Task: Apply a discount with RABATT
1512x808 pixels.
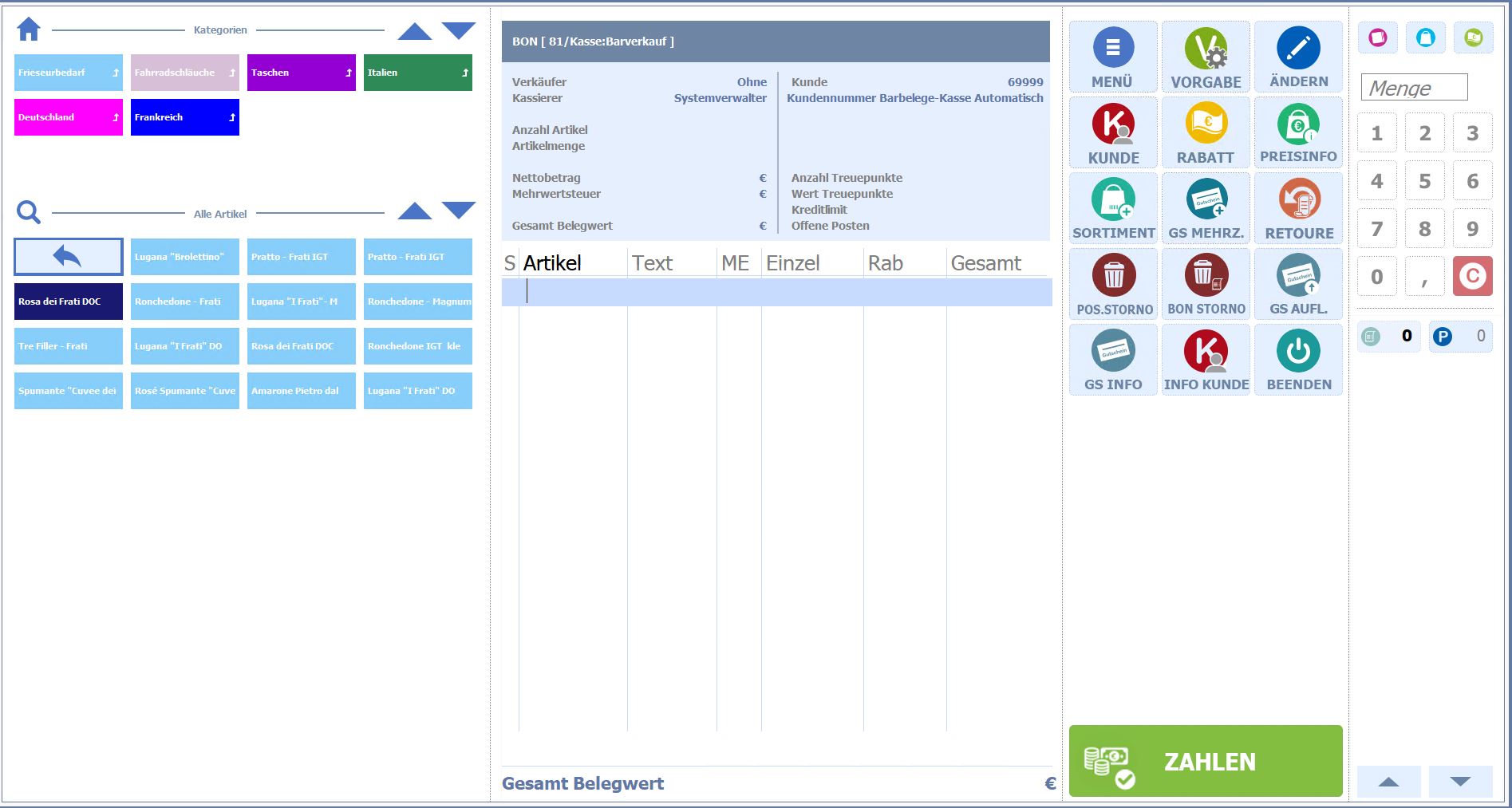Action: [x=1206, y=133]
